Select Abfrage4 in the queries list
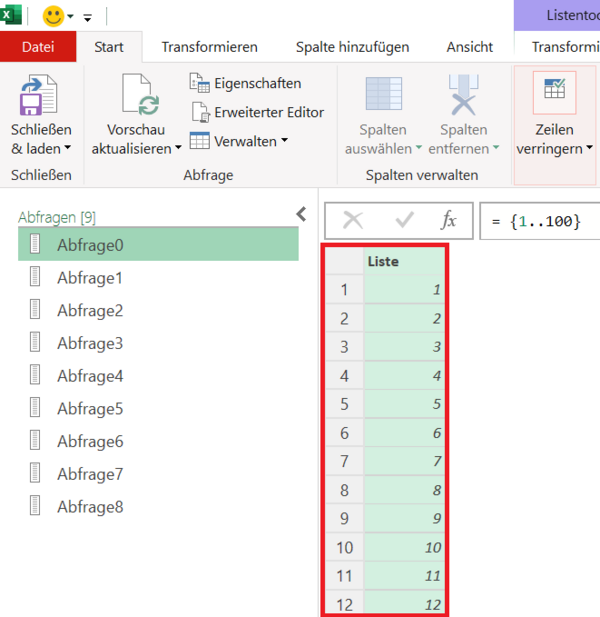 (x=89, y=376)
